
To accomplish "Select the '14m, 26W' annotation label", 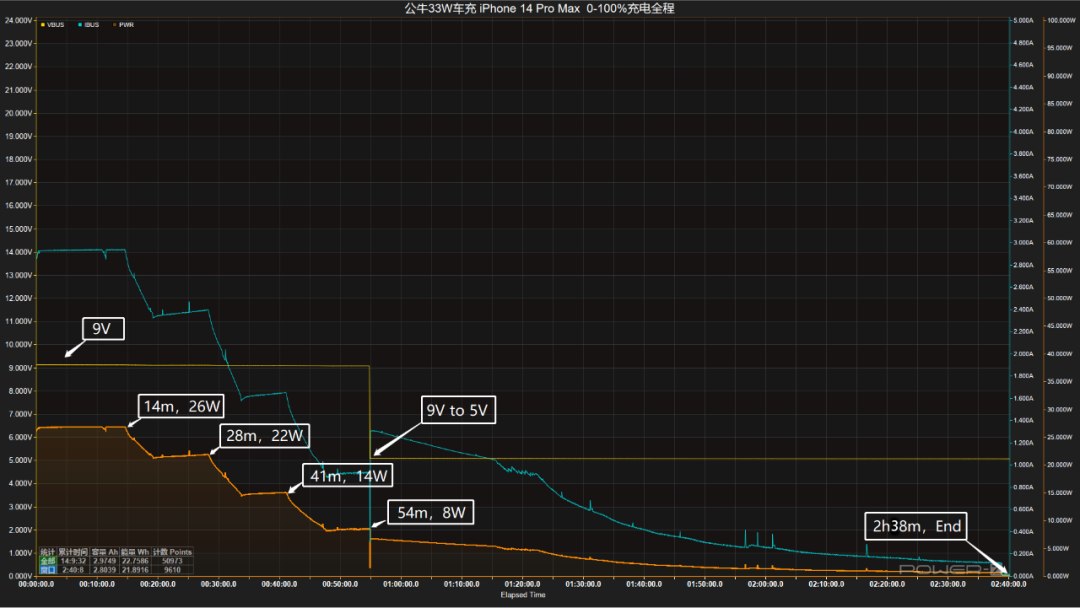I will pyautogui.click(x=183, y=406).
